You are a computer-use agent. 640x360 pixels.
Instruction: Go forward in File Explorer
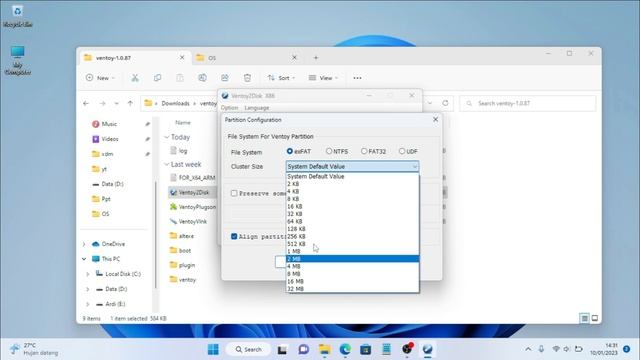(x=102, y=104)
